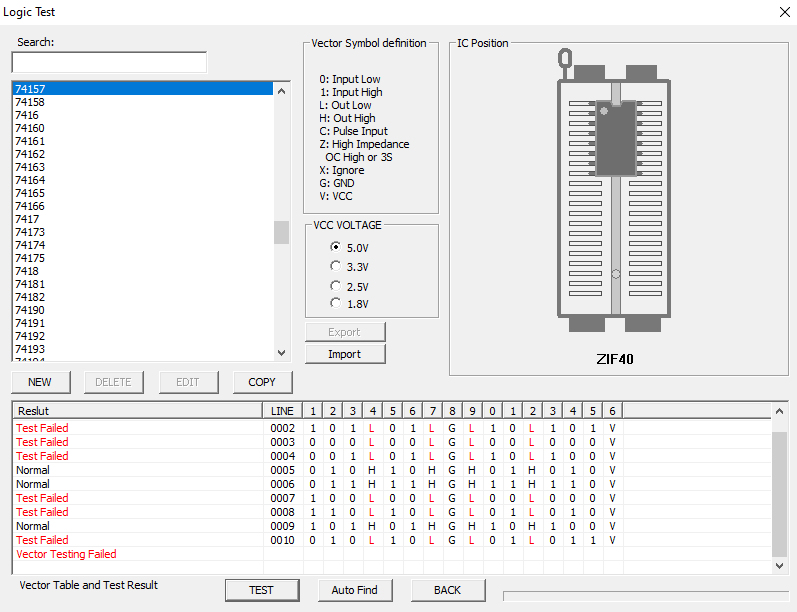Image resolution: width=797 pixels, height=612 pixels.
Task: Click the result table scrollbar thumb
Action: 779,494
